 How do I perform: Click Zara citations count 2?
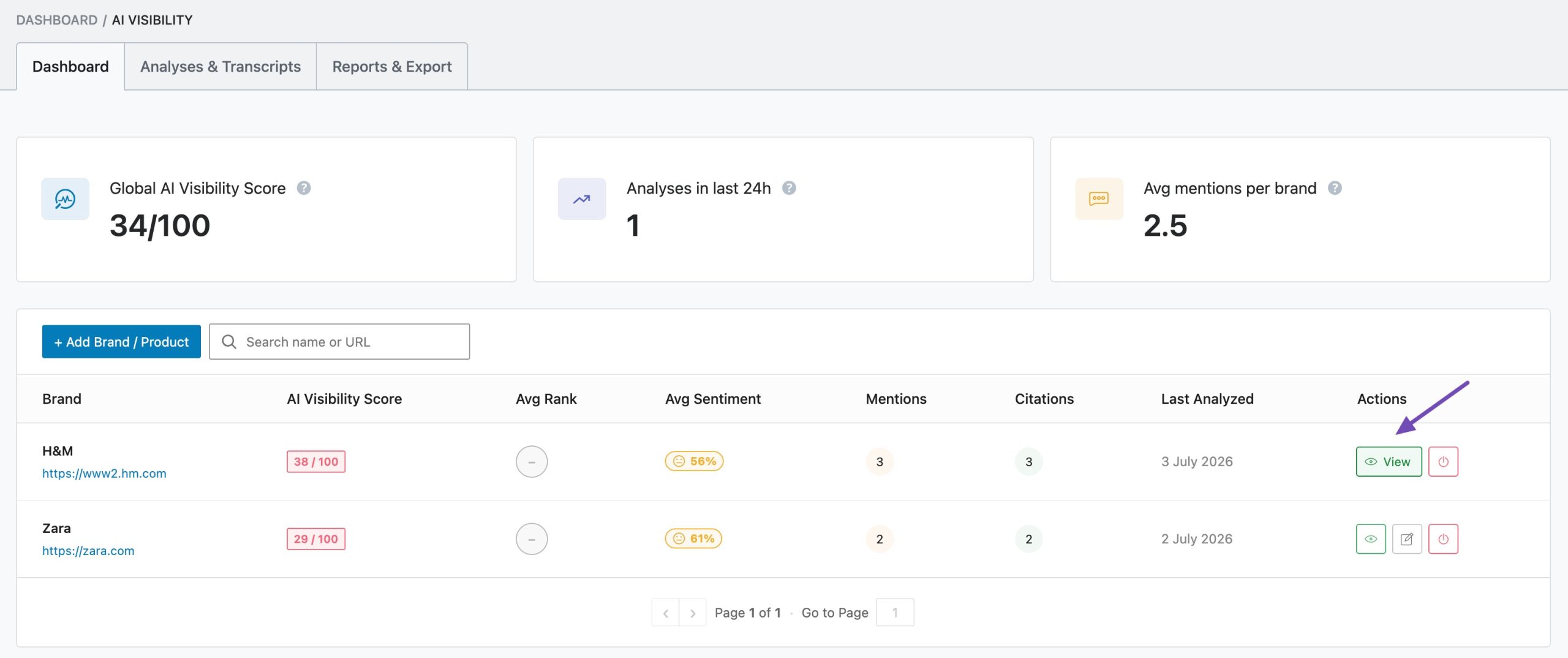click(1029, 539)
